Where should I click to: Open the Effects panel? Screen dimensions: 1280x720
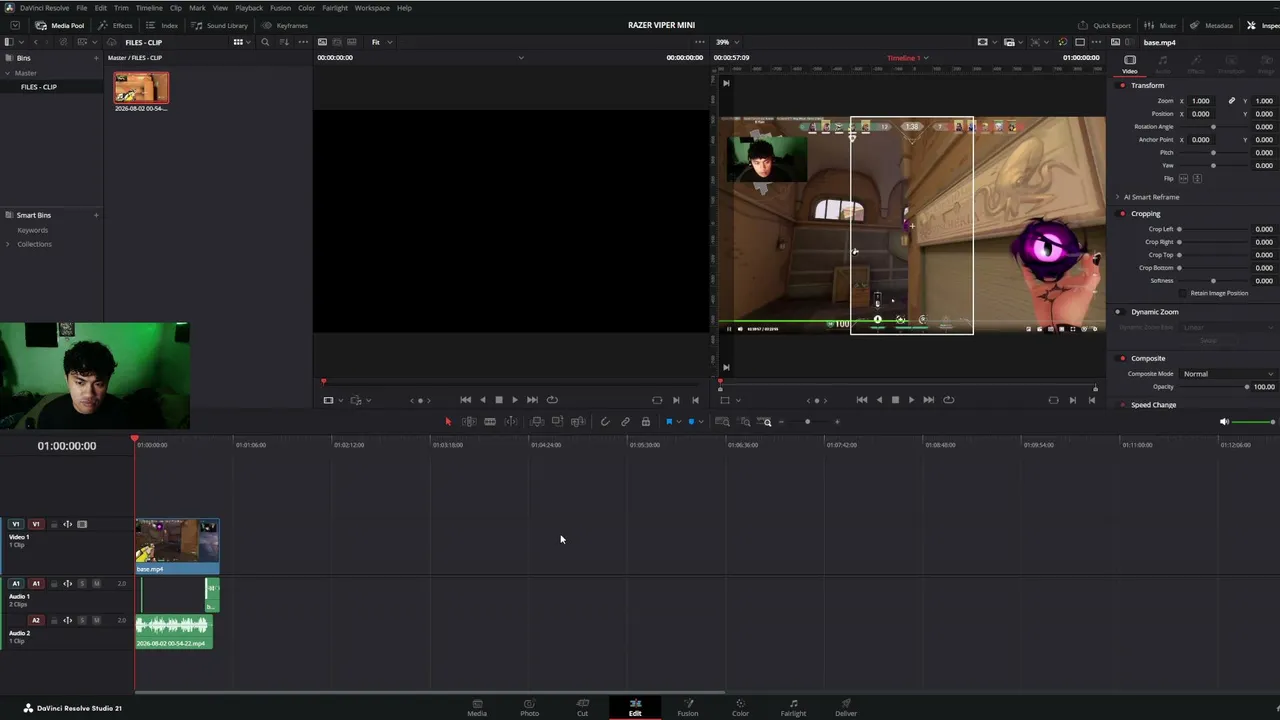click(x=116, y=25)
